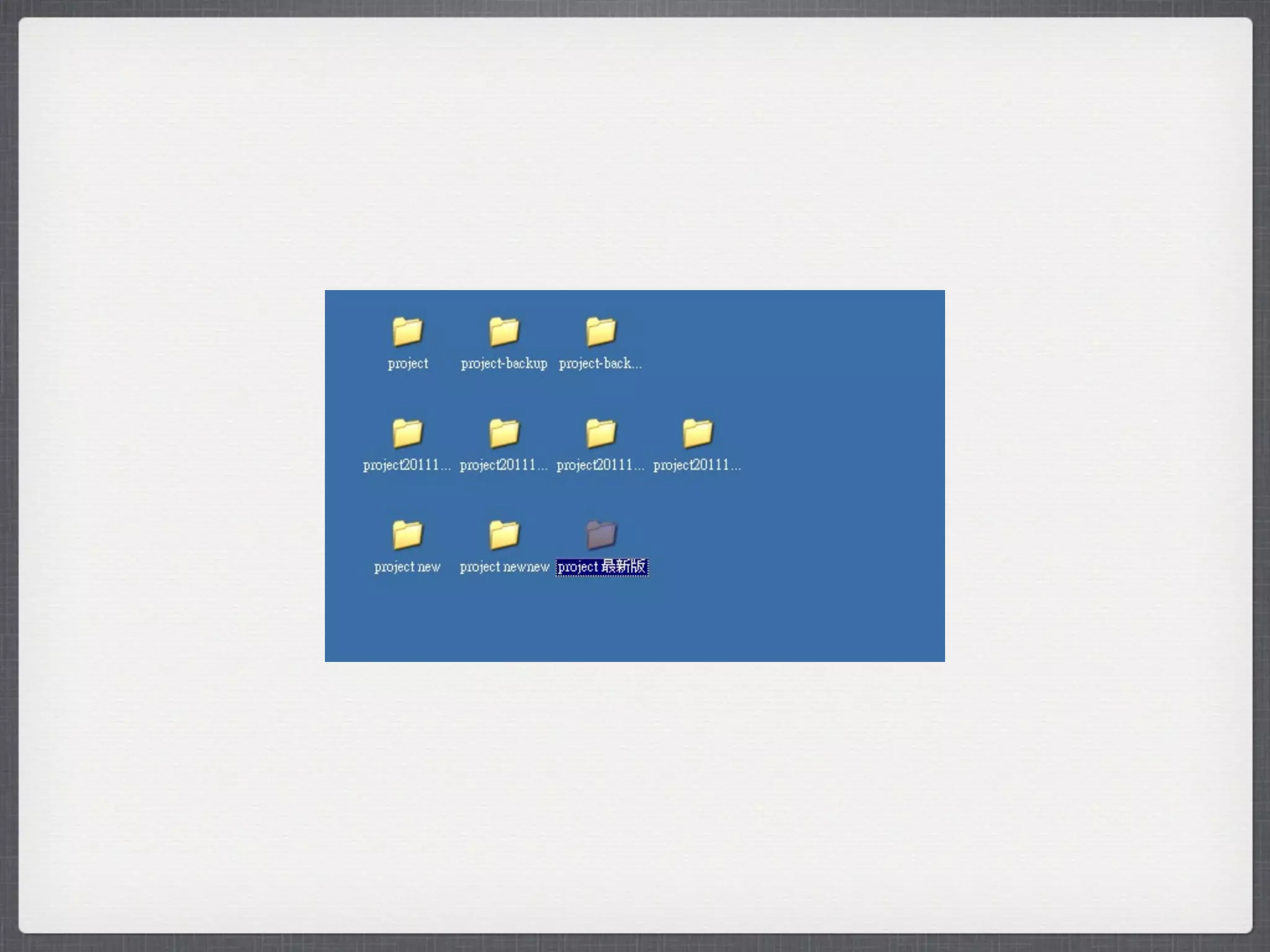Click the "project newnew" text label
Viewport: 1270px width, 952px height.
click(x=504, y=567)
